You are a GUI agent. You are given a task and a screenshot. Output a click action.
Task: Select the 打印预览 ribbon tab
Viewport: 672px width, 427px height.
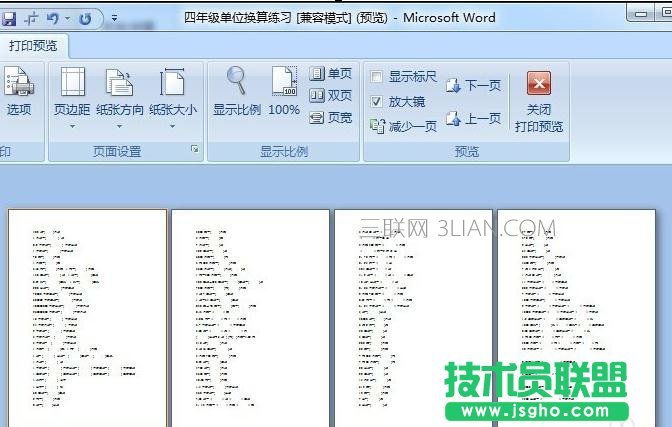point(33,45)
